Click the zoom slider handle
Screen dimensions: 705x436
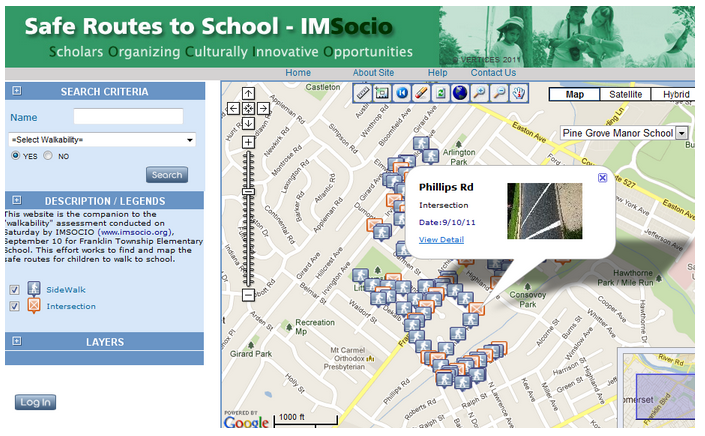[x=248, y=191]
